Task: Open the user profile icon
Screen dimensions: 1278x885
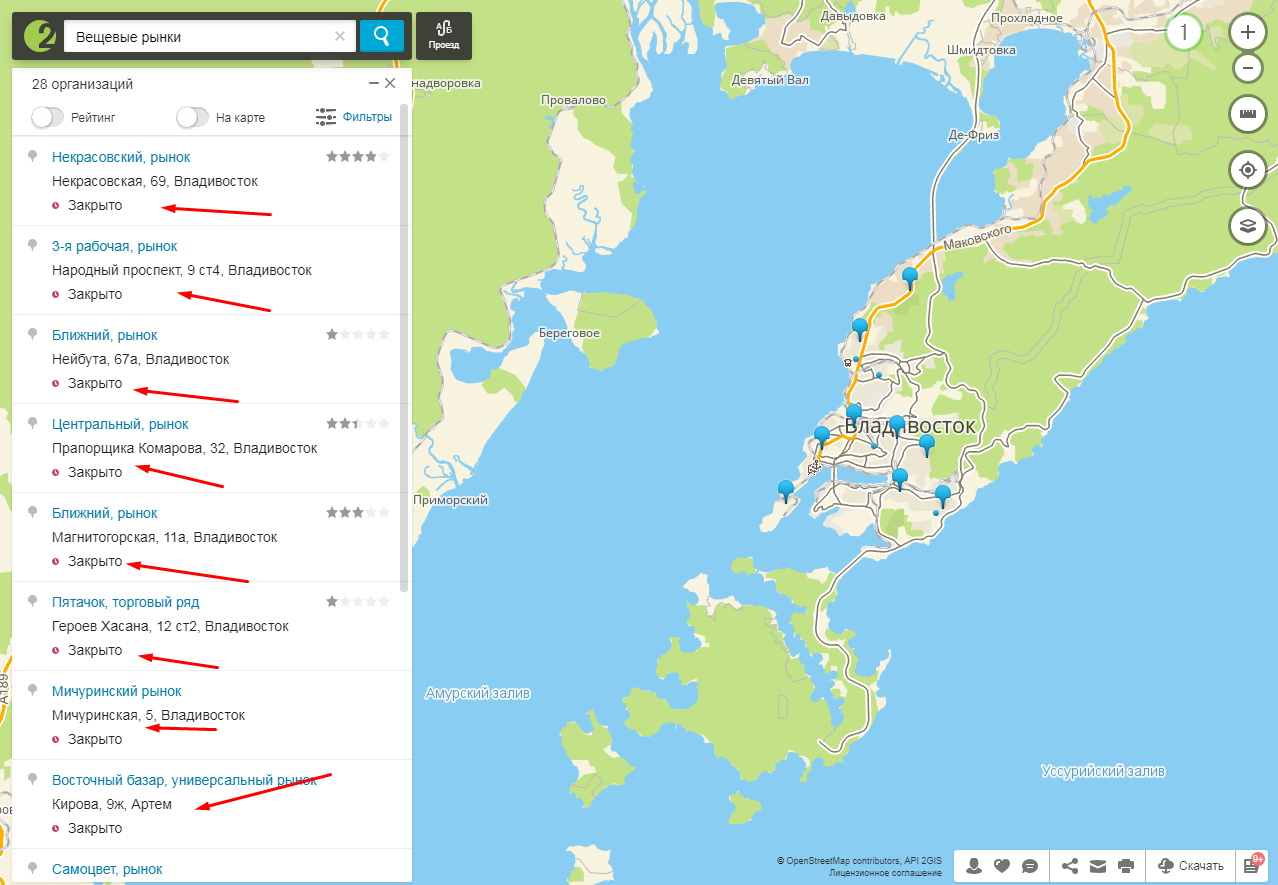Action: click(974, 866)
